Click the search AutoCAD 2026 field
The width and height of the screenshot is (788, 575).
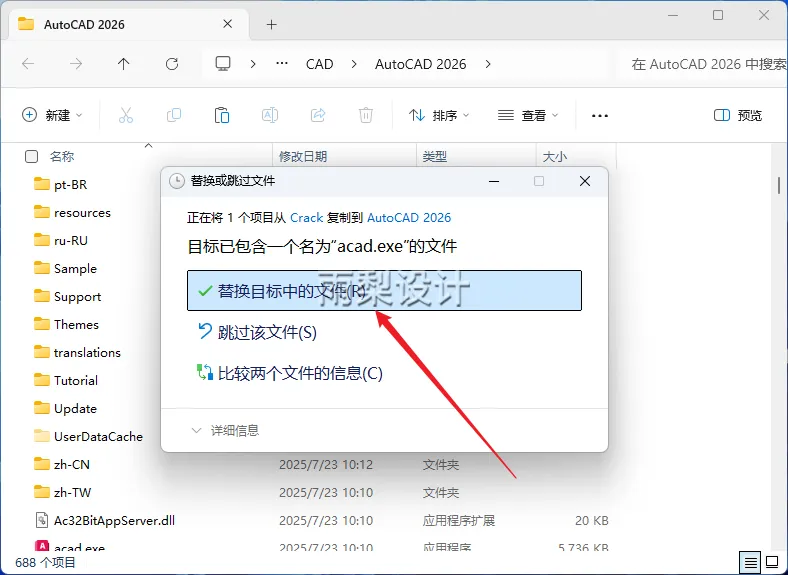click(704, 64)
